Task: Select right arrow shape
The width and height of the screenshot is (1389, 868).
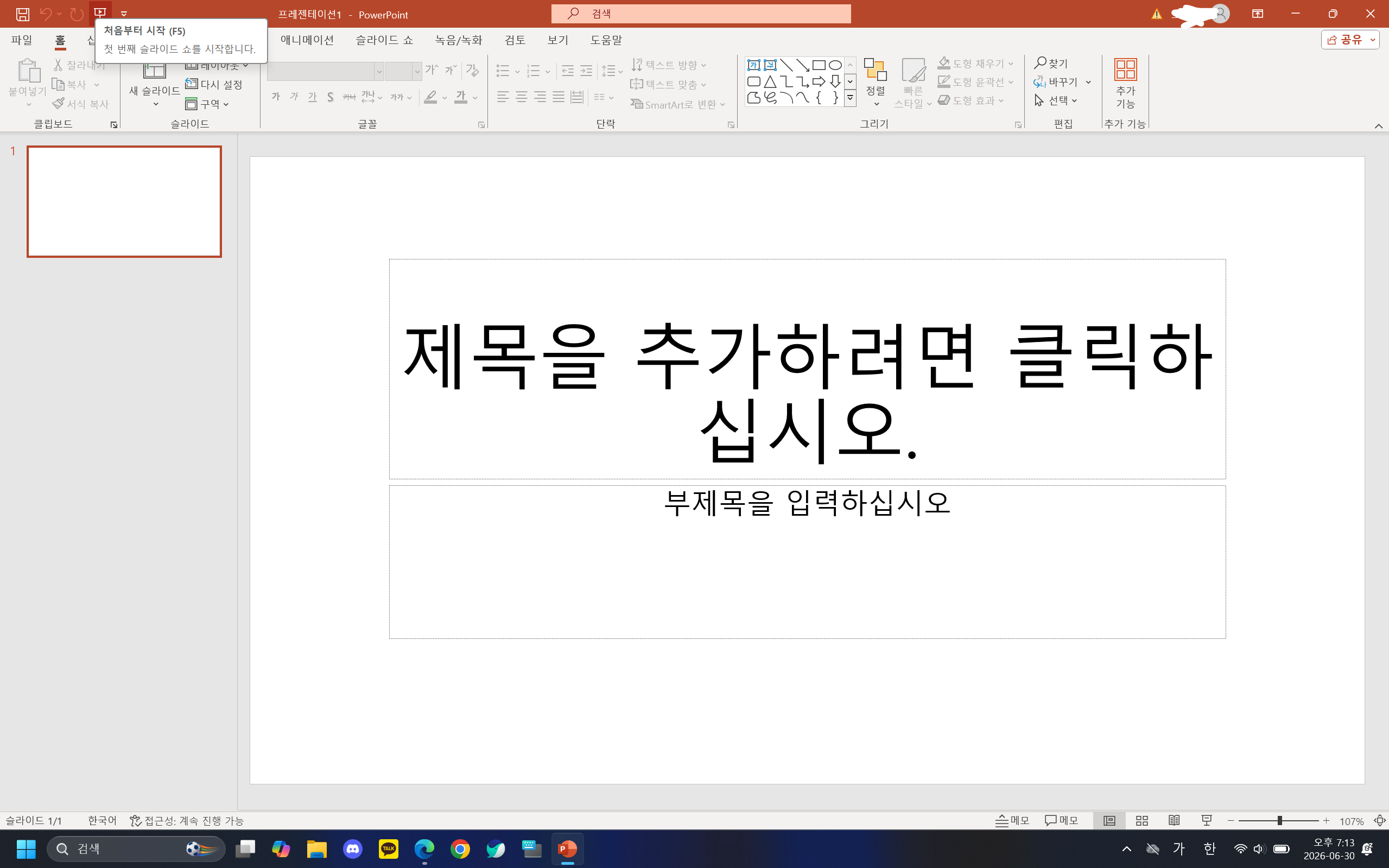Action: point(819,81)
